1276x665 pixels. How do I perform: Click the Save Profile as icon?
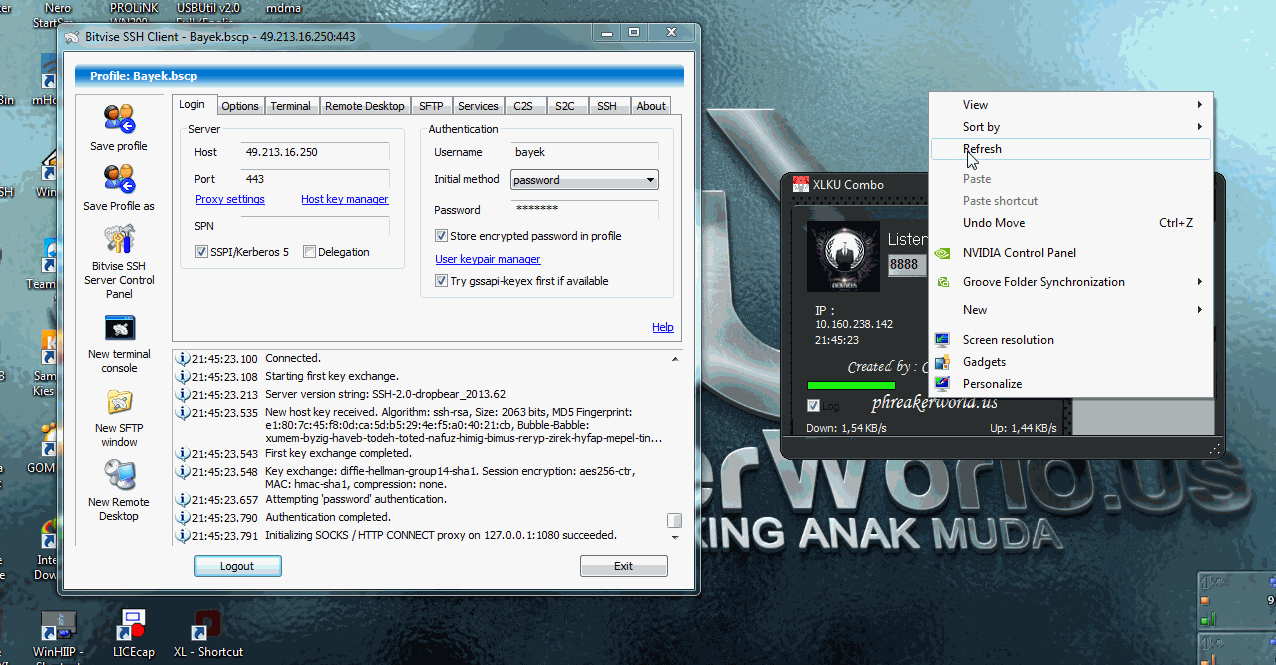click(119, 180)
